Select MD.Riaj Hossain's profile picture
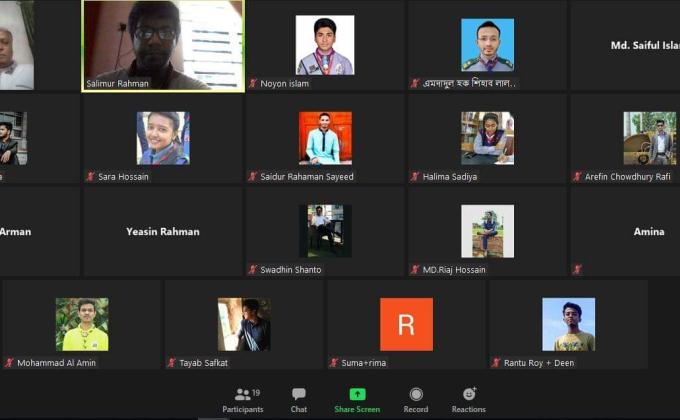 coord(487,231)
